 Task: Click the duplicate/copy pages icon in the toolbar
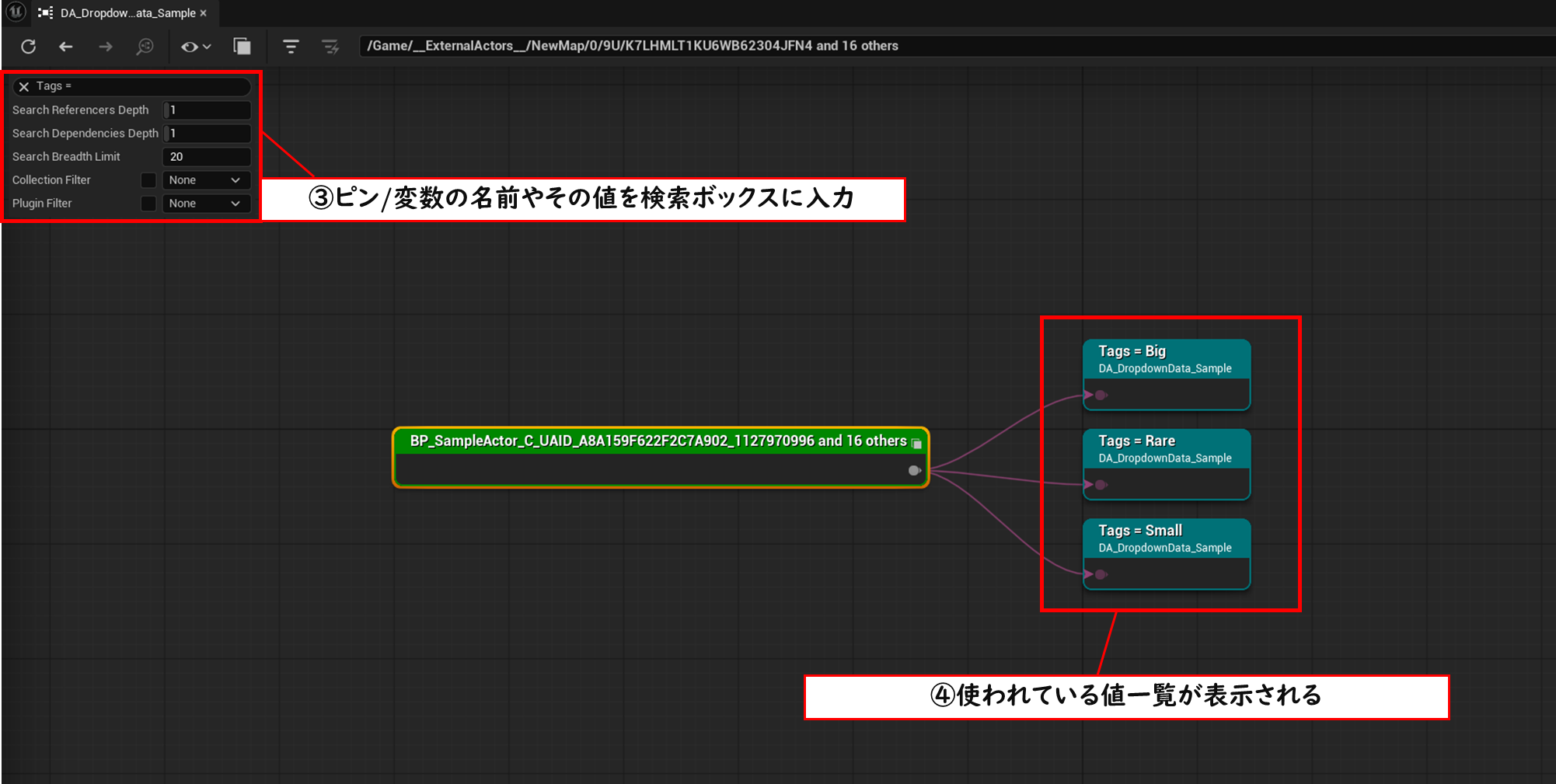click(x=242, y=47)
